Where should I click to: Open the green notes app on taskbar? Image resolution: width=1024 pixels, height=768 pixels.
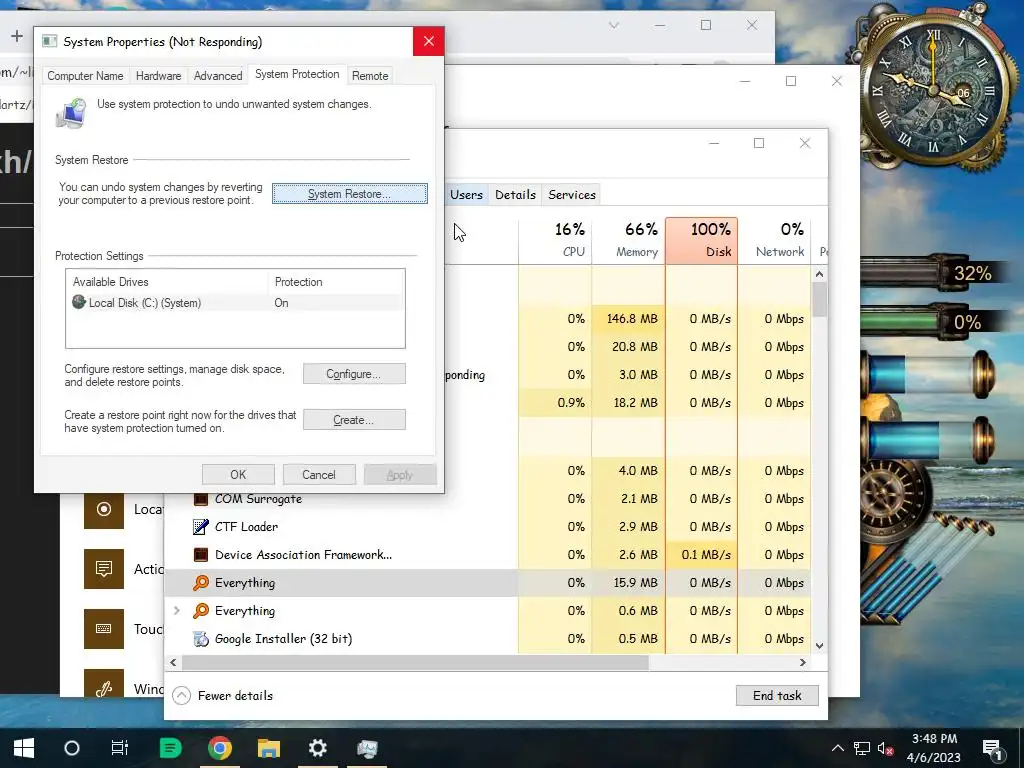pos(170,748)
